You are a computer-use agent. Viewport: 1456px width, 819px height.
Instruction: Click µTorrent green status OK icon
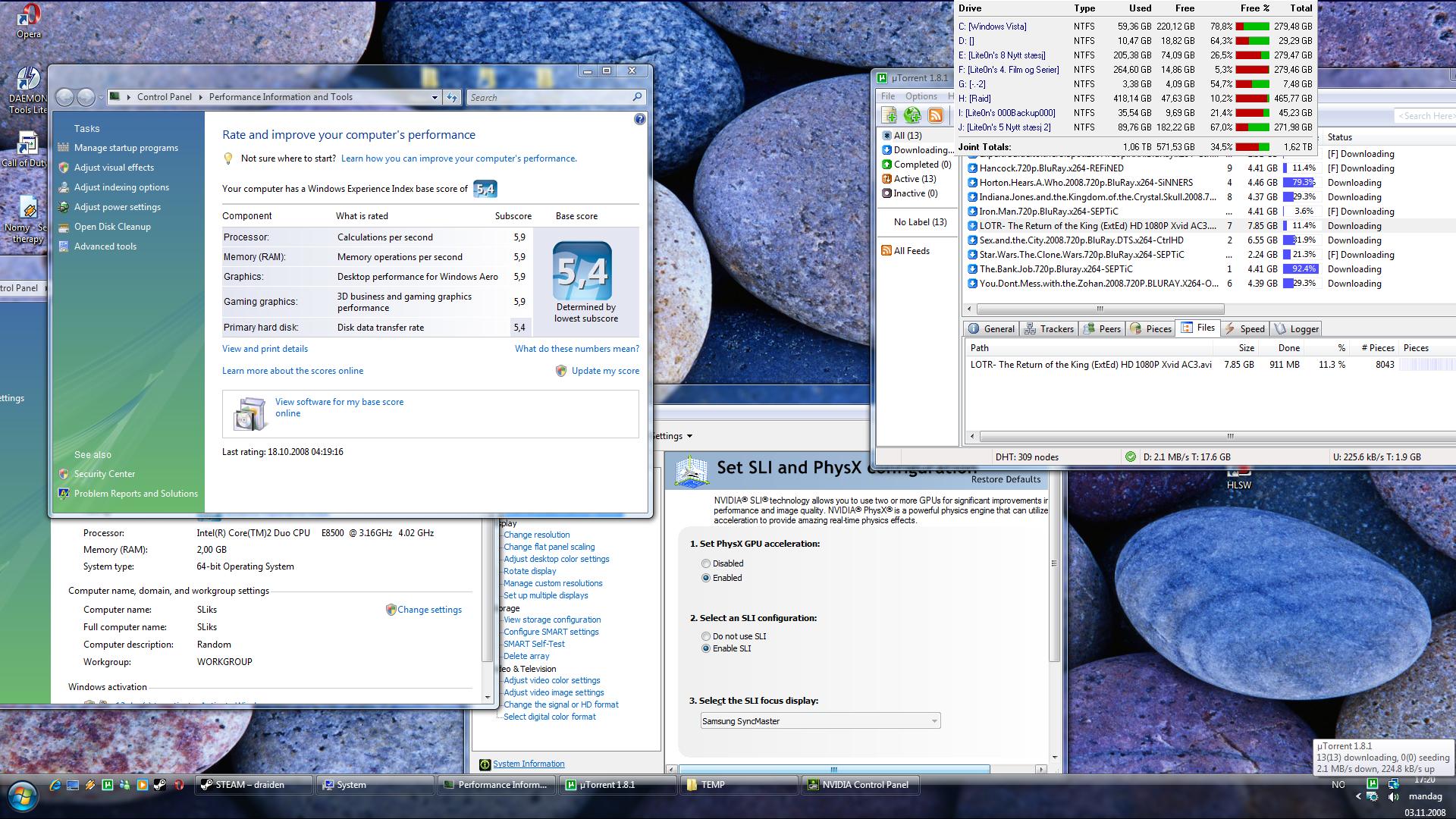click(x=1131, y=457)
